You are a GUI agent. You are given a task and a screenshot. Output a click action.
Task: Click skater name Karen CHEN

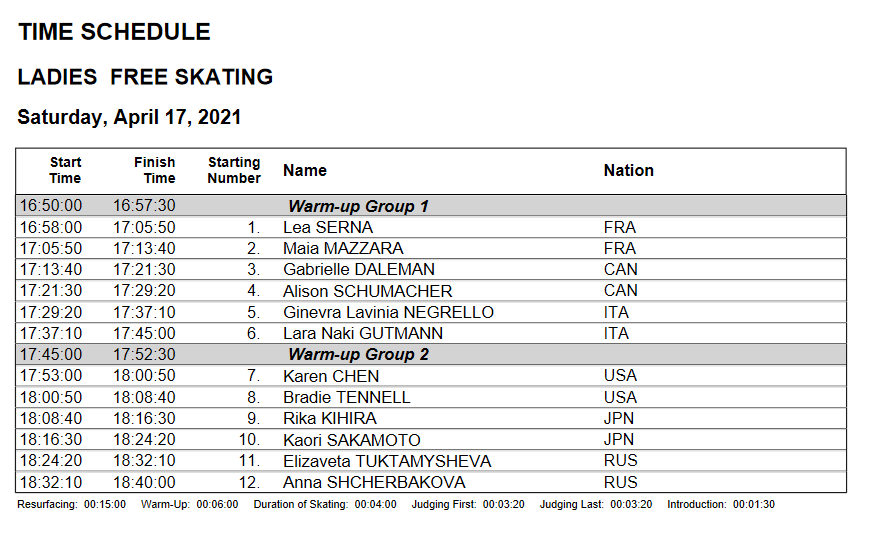(331, 376)
